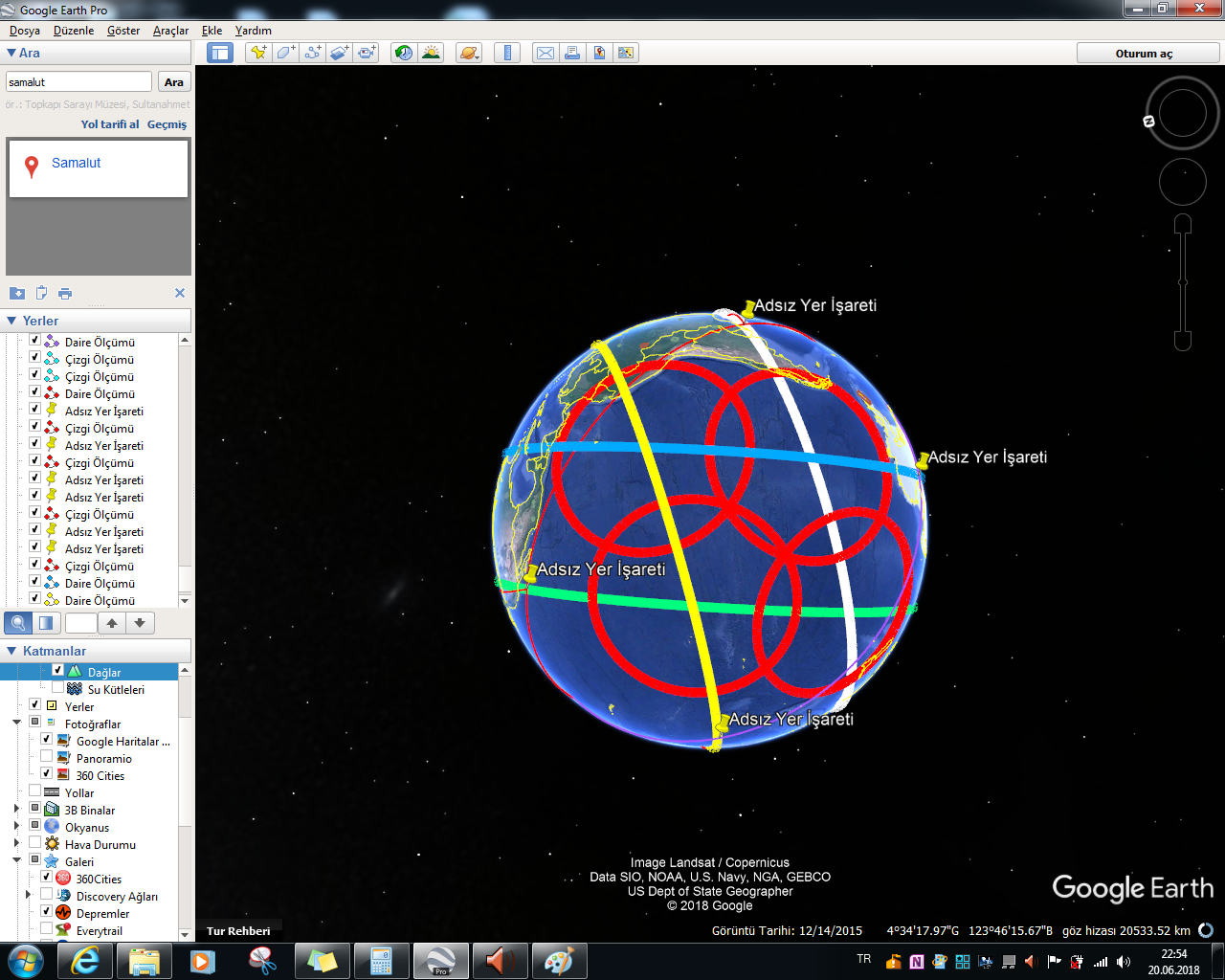This screenshot has height=980, width=1225.
Task: Expand the 3B Binalar layer group
Action: coord(16,810)
